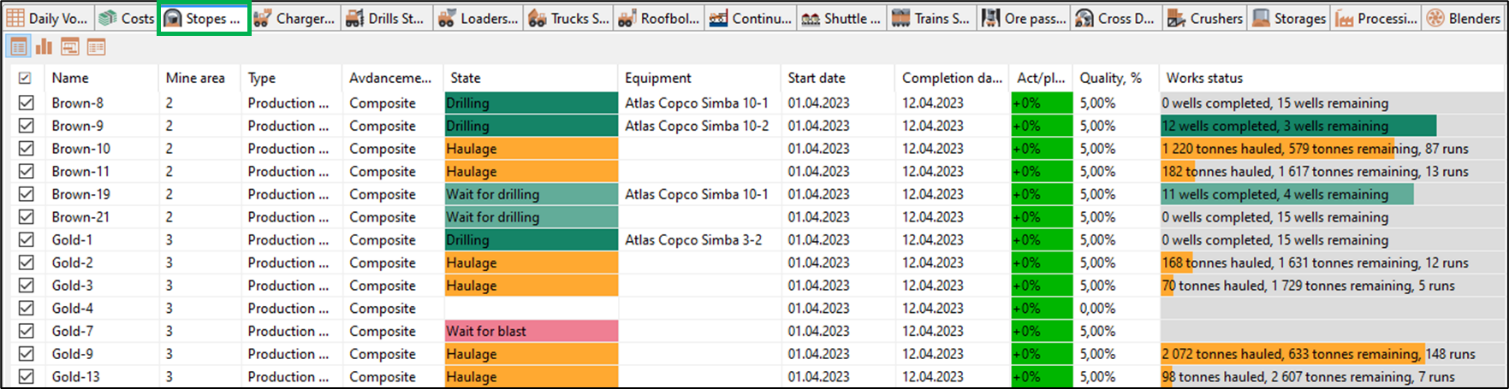Sort by the Mine area column header
Viewport: 1509px width, 389px height.
coord(200,78)
